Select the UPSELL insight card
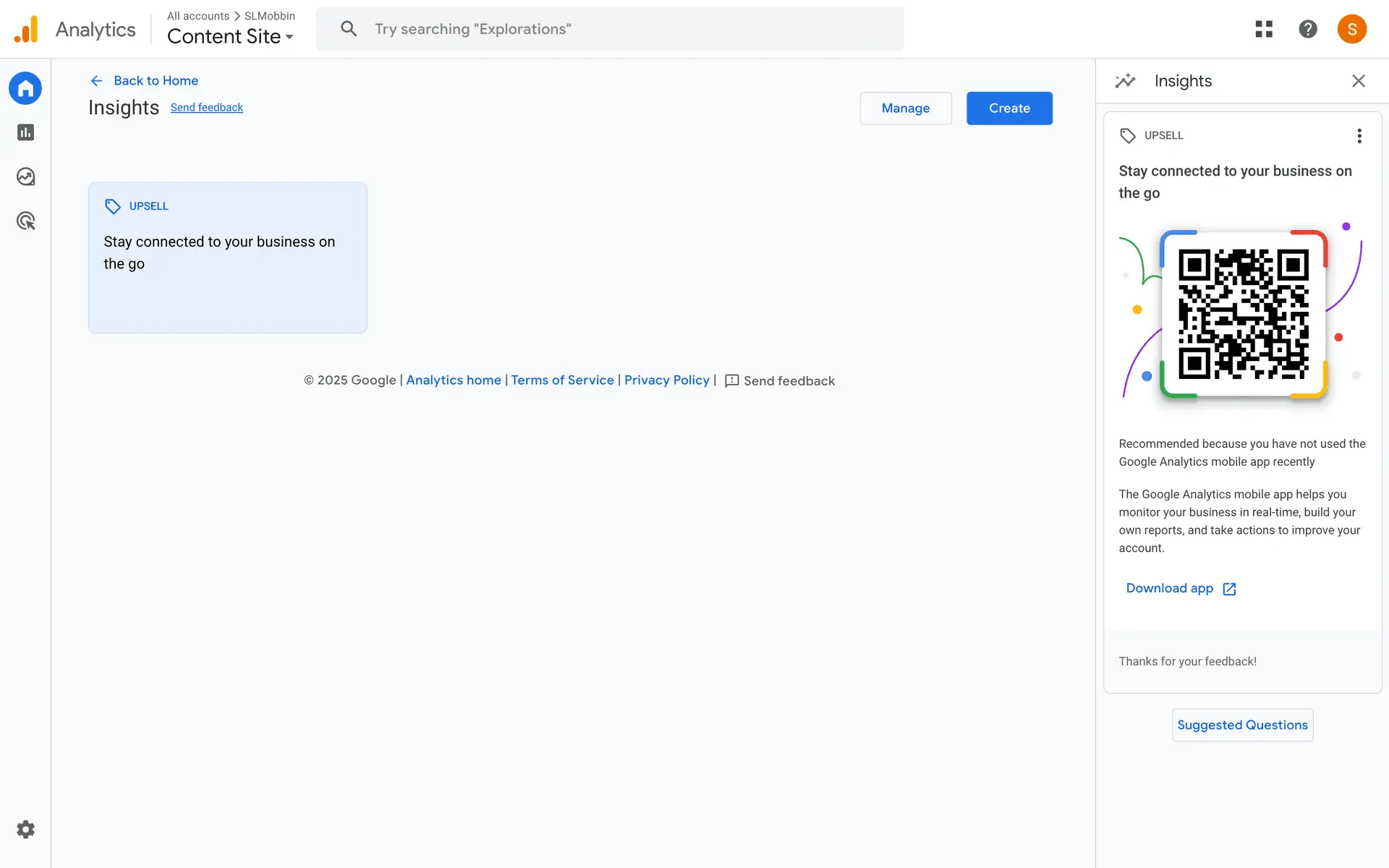Image resolution: width=1389 pixels, height=868 pixels. point(227,258)
